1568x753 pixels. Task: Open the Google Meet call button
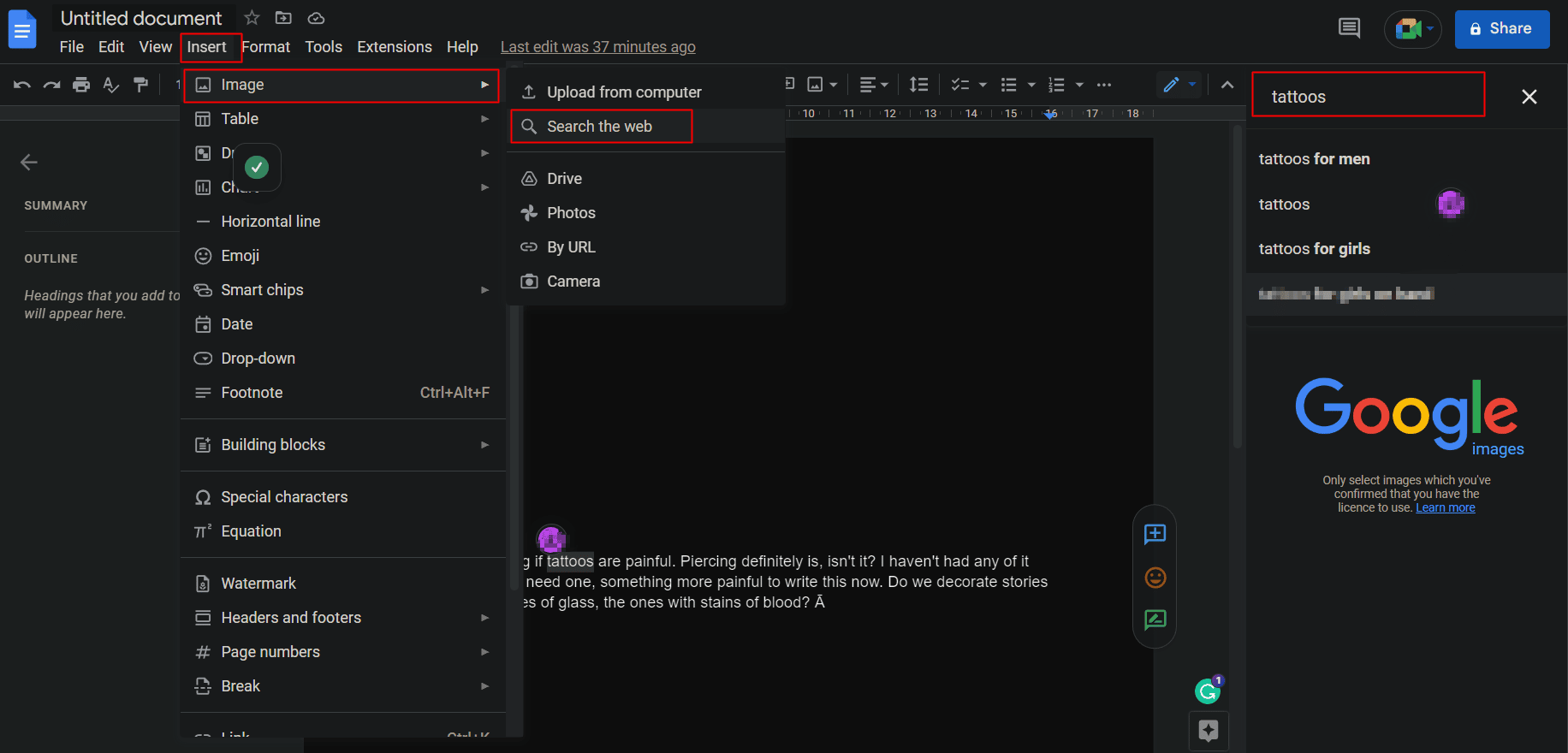(x=1413, y=29)
